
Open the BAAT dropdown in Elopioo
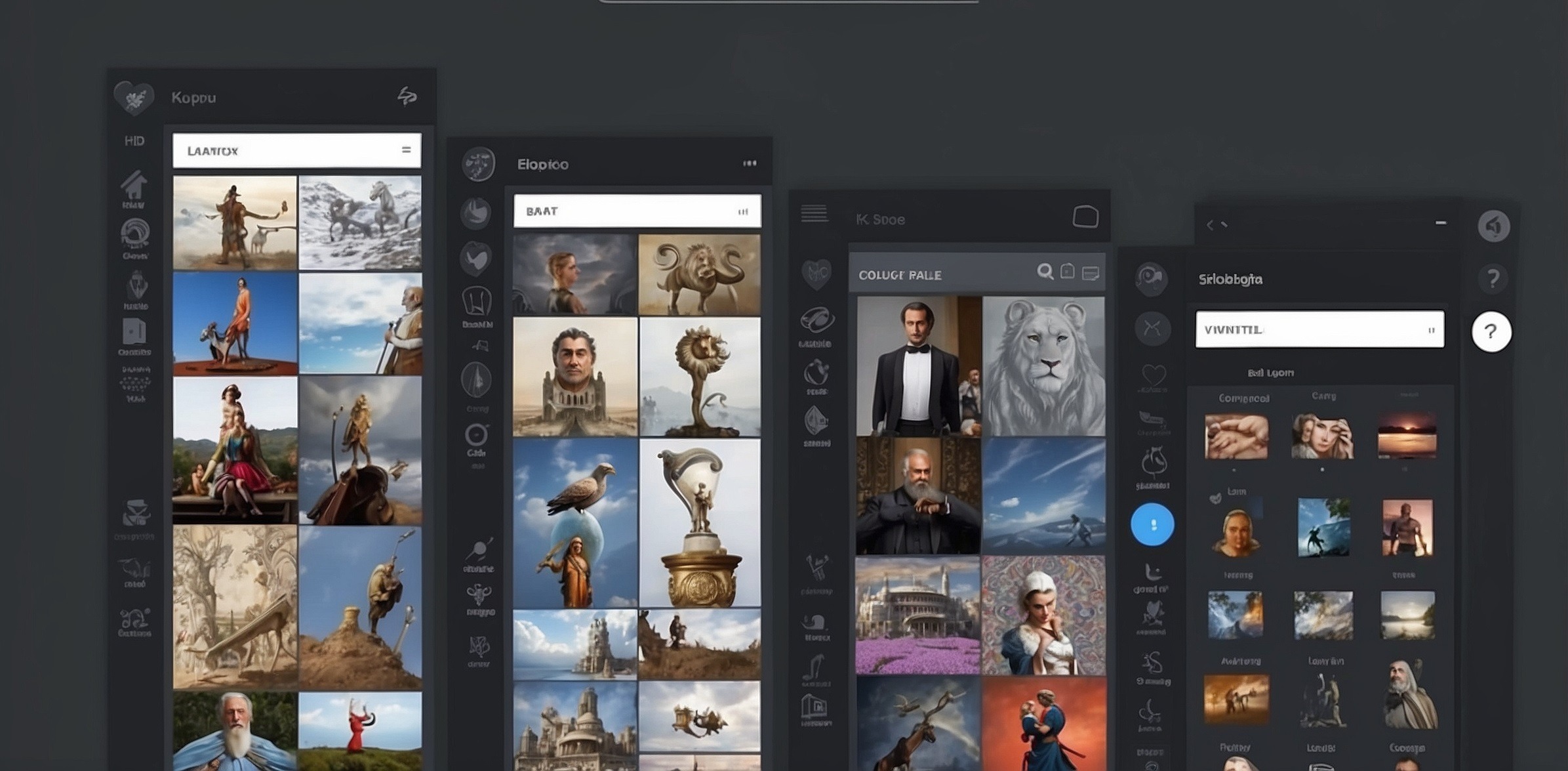click(x=637, y=211)
